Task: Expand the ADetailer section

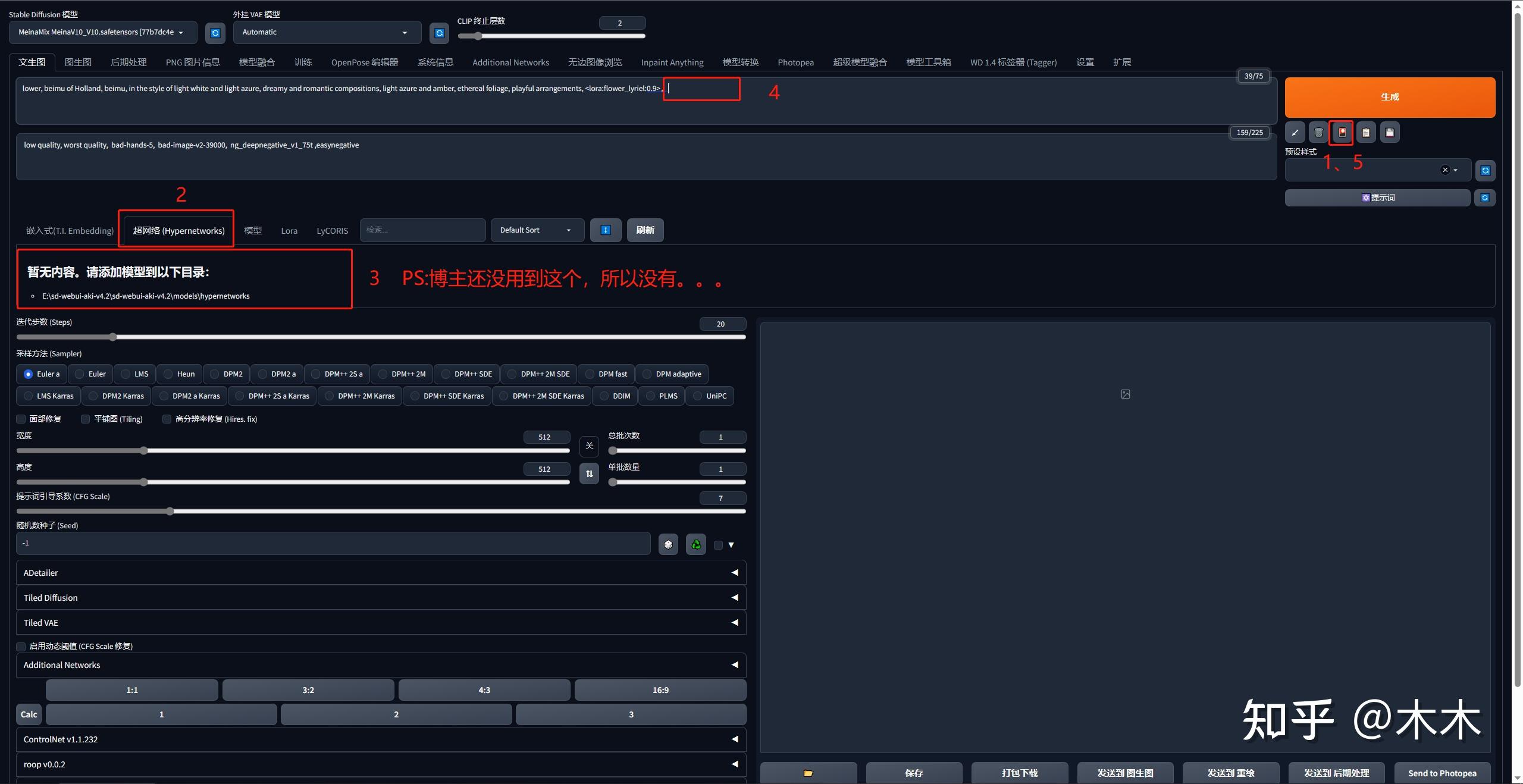Action: pos(381,573)
